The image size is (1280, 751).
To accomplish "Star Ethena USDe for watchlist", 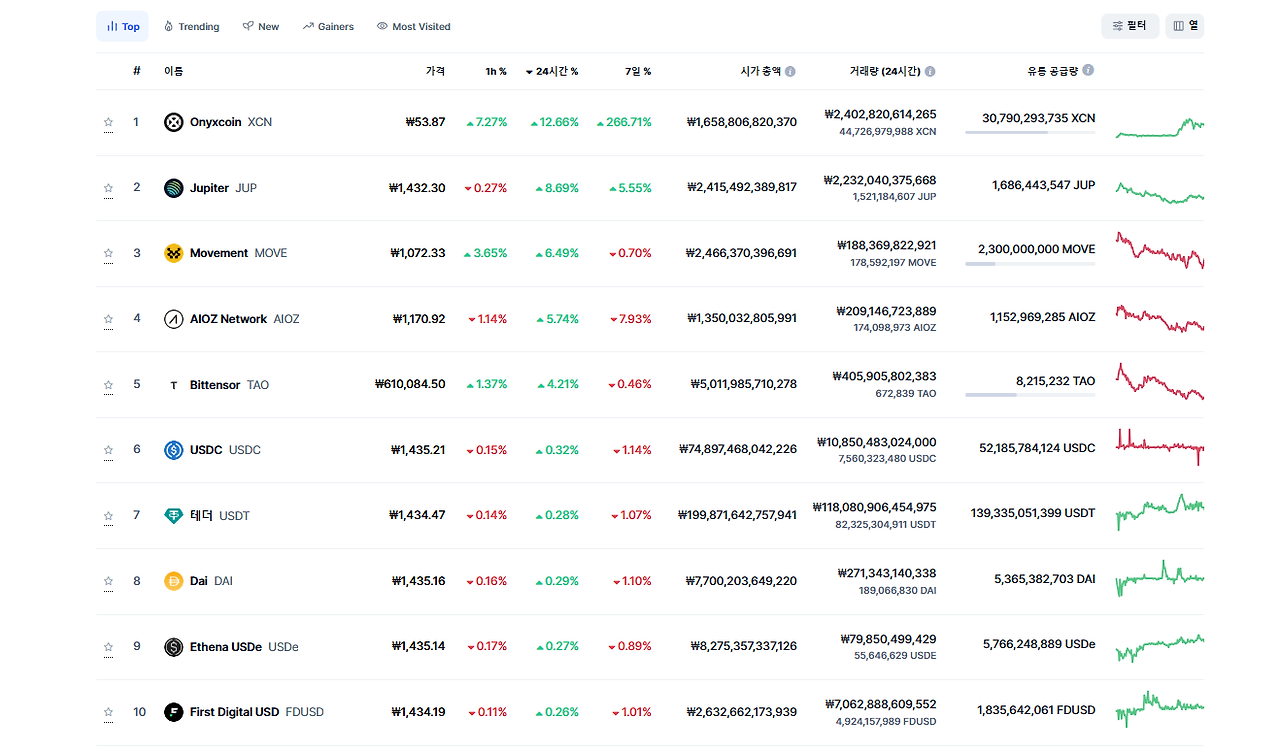I will tap(108, 647).
